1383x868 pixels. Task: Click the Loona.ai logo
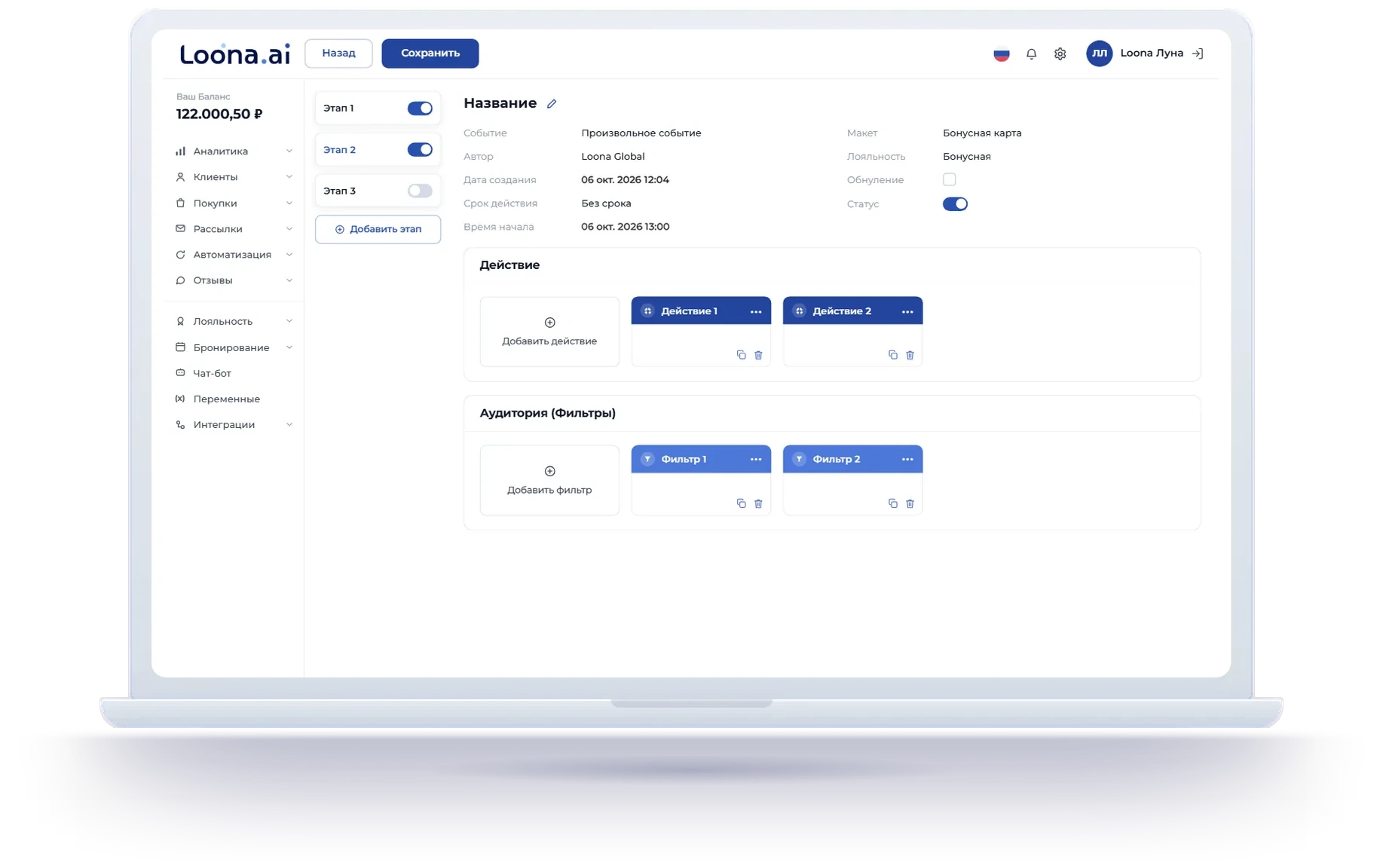point(234,53)
